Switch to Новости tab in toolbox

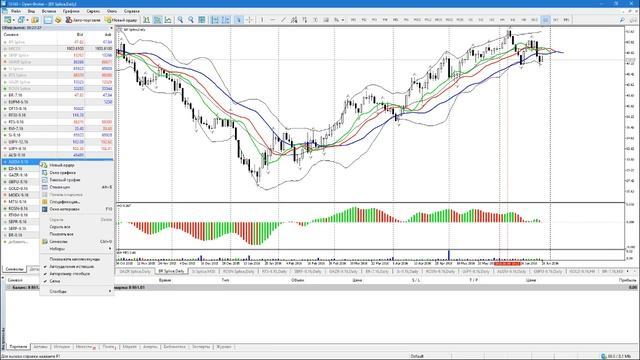coord(84,347)
